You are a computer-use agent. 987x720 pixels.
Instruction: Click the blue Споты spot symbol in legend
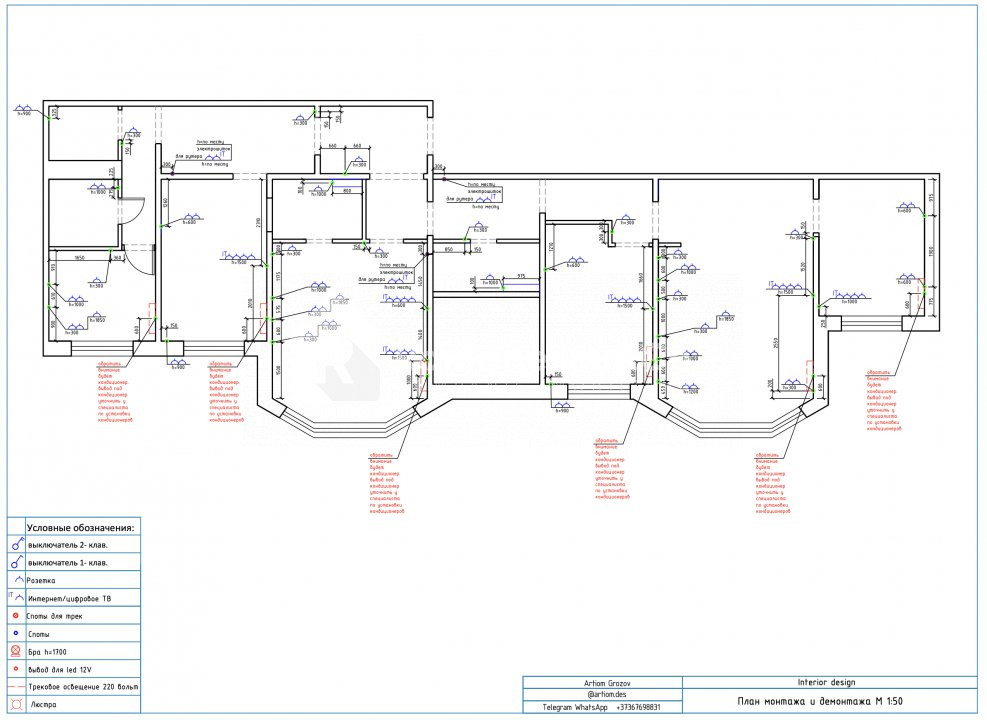point(17,634)
